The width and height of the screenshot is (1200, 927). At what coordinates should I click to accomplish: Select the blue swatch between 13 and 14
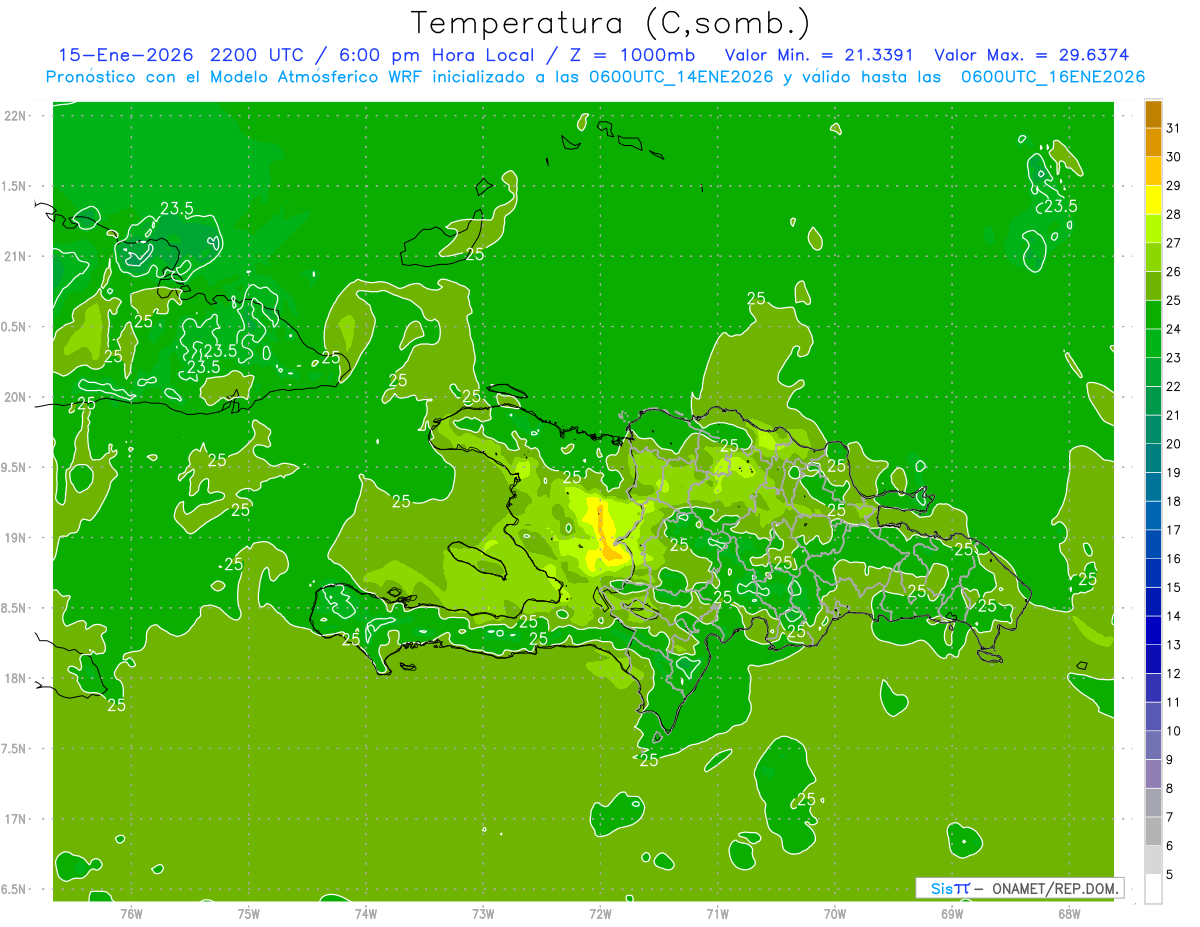click(x=1153, y=631)
